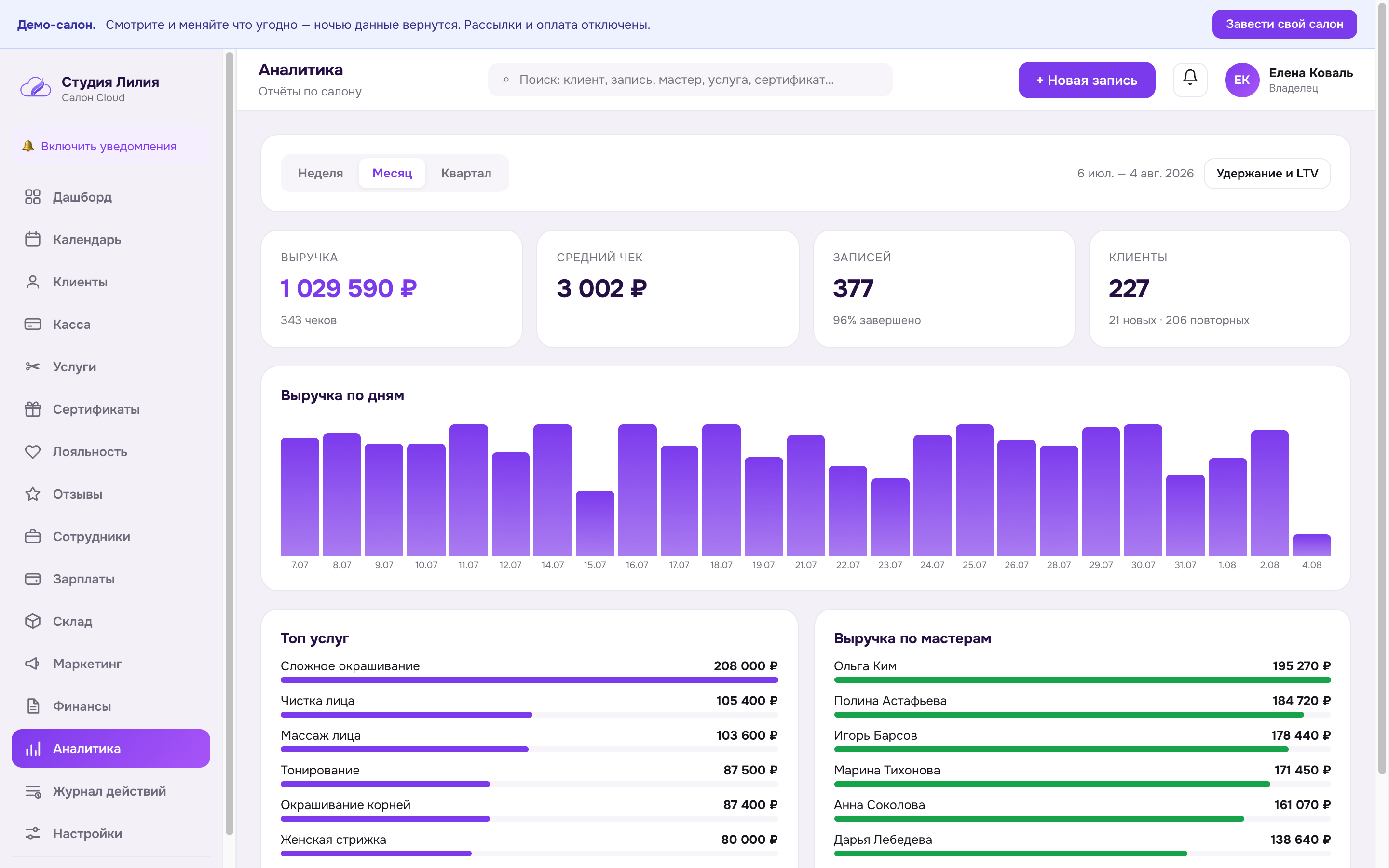Click the Услуги scissors icon
The image size is (1389, 868).
[x=33, y=367]
